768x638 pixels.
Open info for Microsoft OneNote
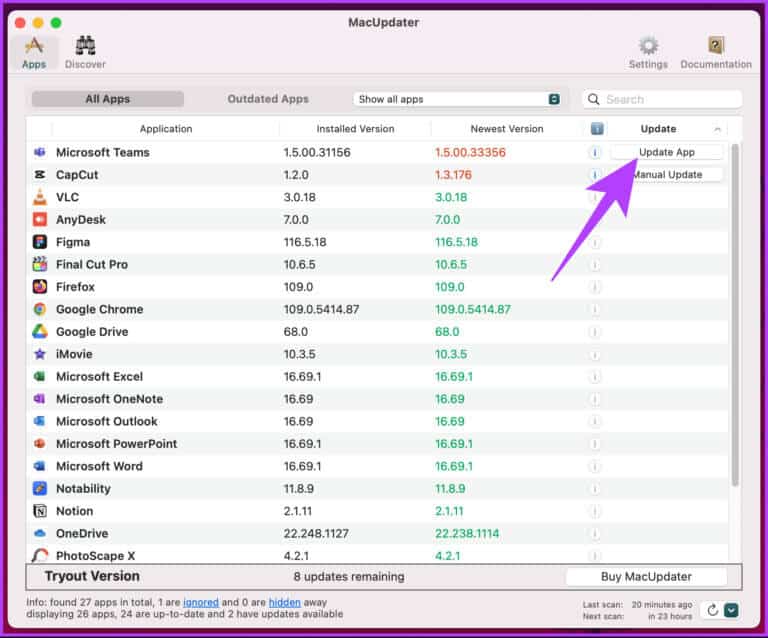pos(595,399)
